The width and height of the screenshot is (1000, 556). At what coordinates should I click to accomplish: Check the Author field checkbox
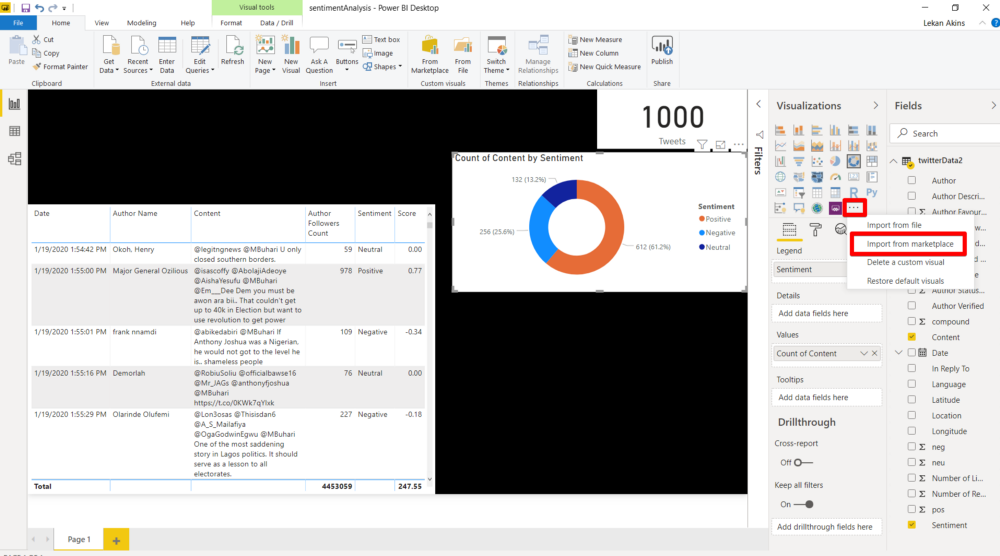(911, 180)
